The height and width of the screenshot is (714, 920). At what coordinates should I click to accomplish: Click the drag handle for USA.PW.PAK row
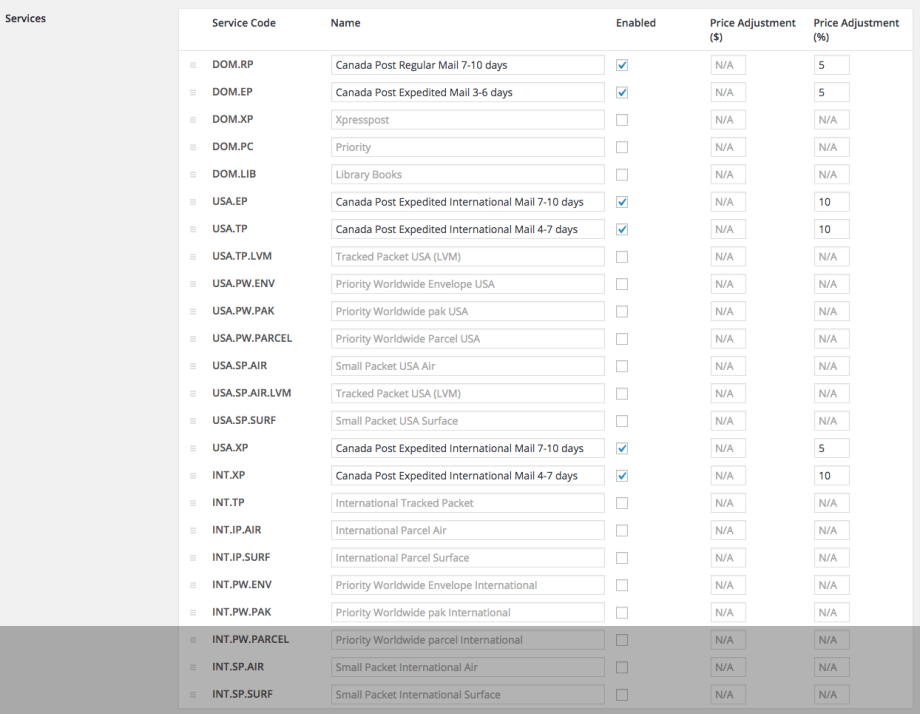click(x=193, y=312)
